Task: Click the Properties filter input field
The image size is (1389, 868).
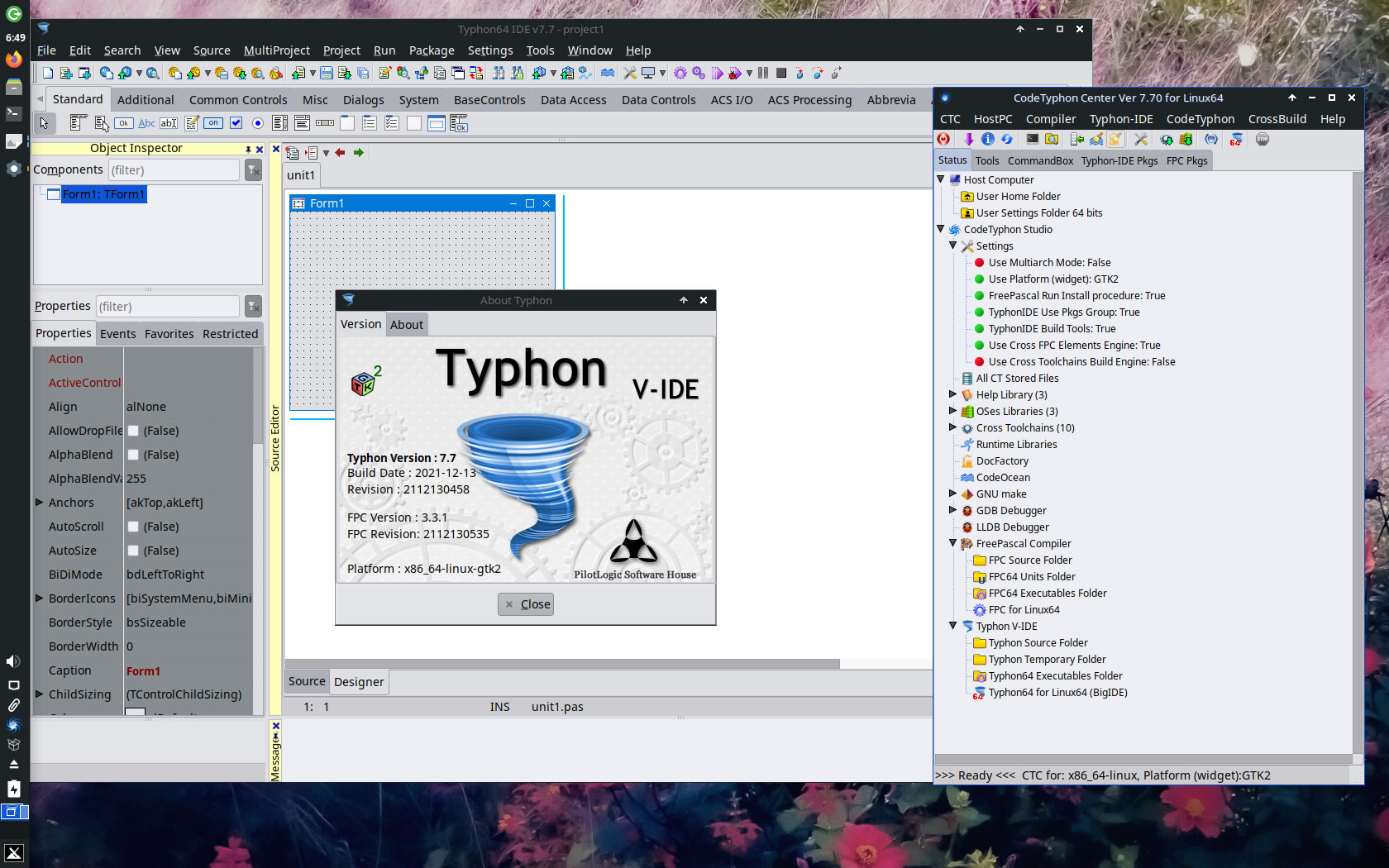Action: 168,307
